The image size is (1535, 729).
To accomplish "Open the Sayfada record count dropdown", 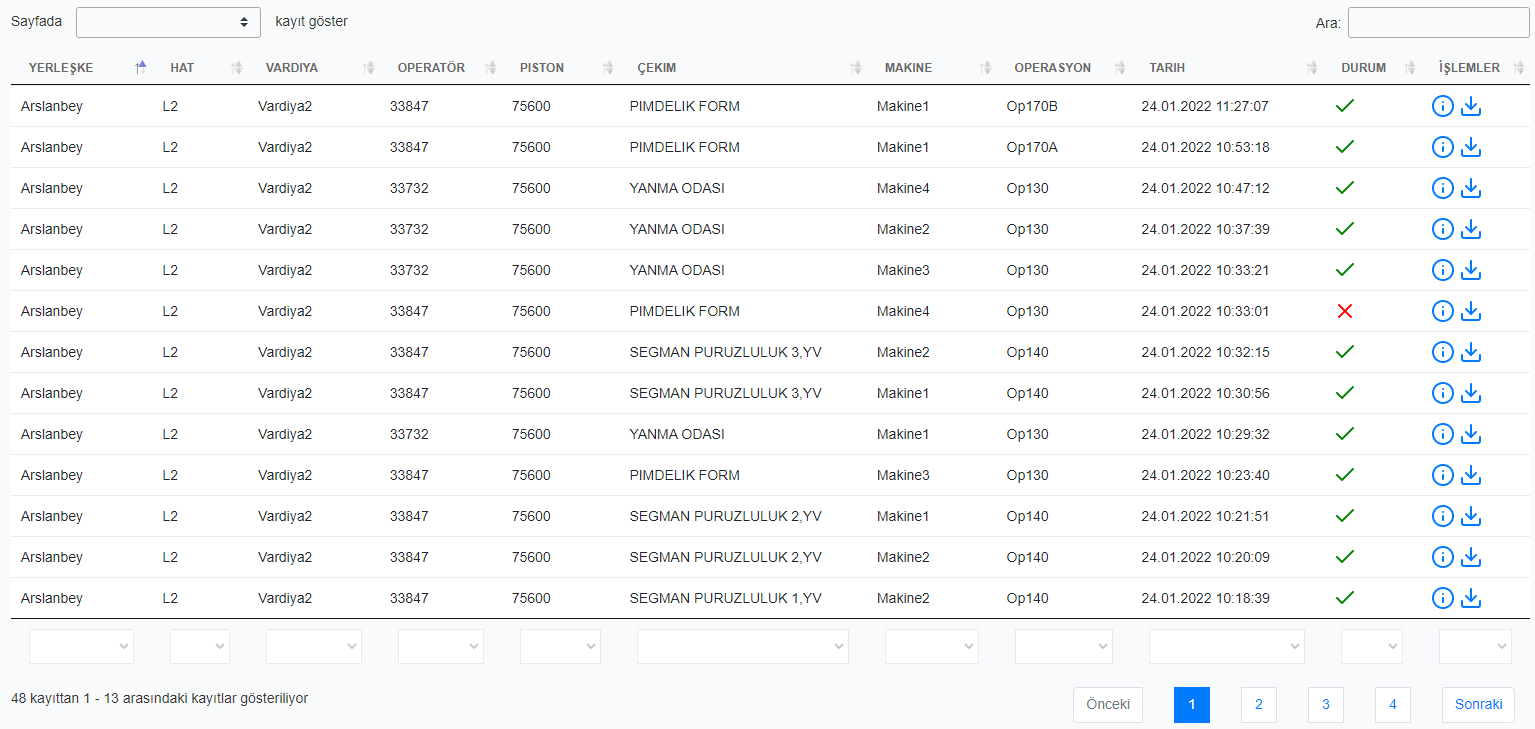I will pos(168,21).
